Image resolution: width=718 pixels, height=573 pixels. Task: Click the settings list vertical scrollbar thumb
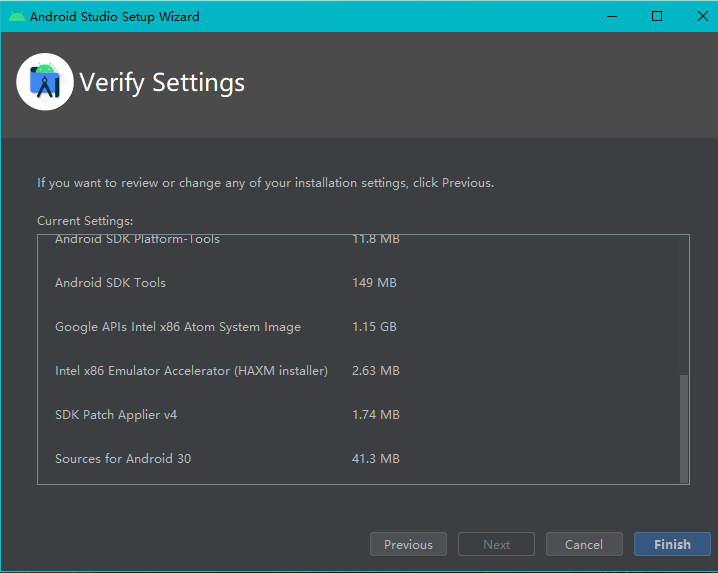[684, 429]
